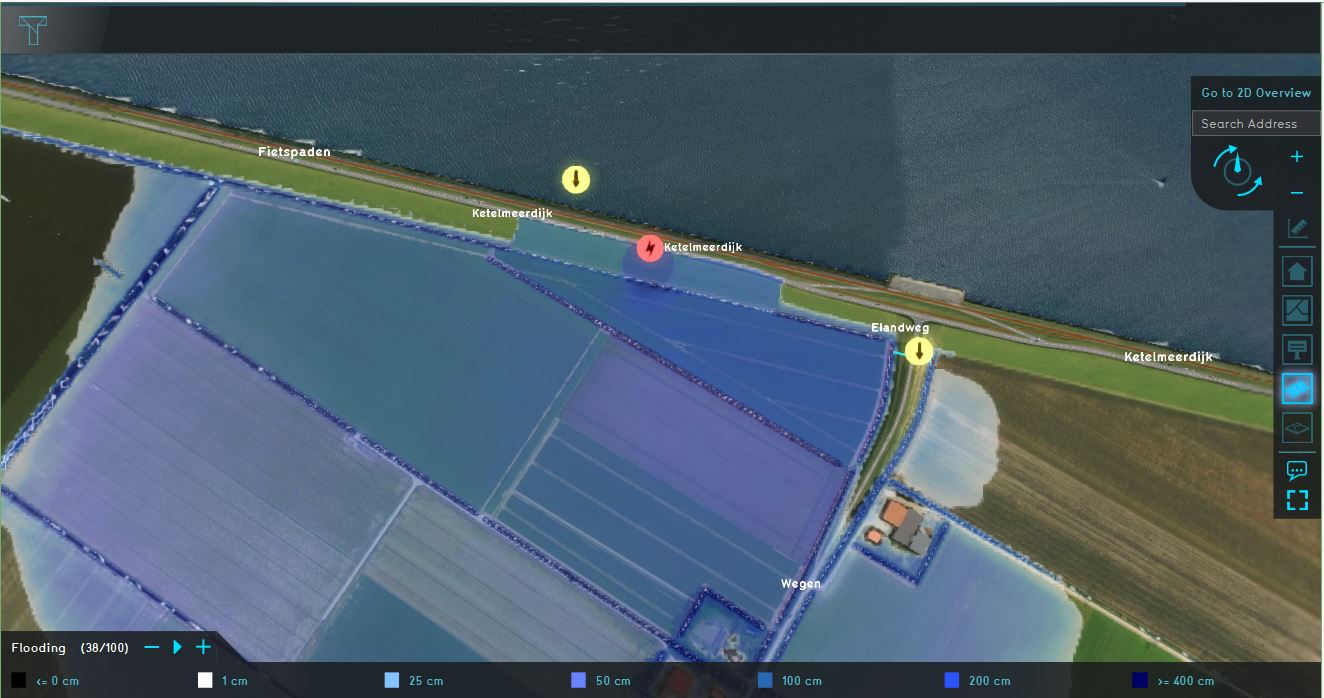Click the Search Address field
The width and height of the screenshot is (1324, 698).
1256,124
